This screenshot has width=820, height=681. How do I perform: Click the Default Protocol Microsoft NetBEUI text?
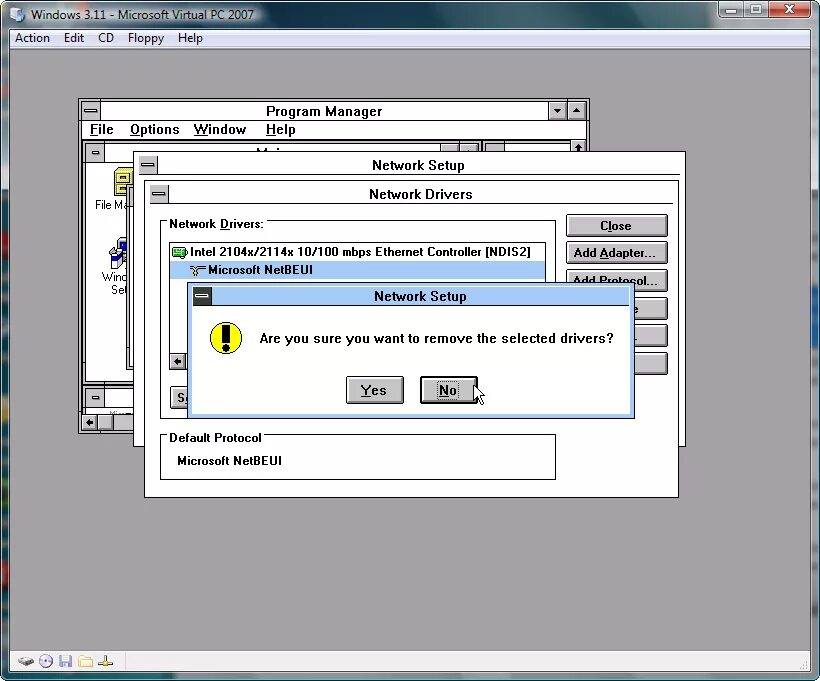[230, 461]
